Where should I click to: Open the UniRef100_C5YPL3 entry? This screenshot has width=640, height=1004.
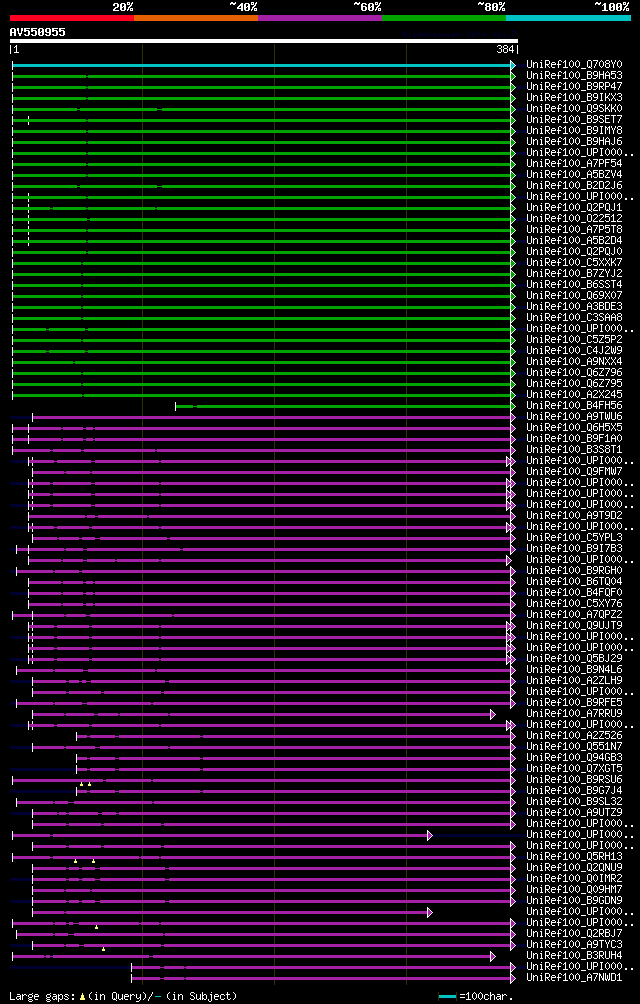tap(574, 538)
